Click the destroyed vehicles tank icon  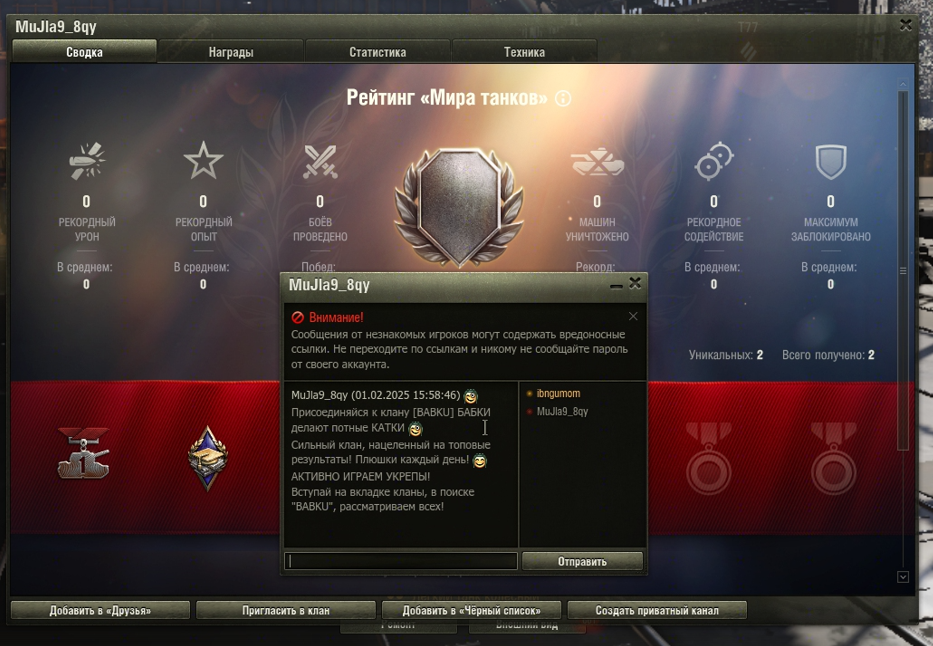[597, 162]
